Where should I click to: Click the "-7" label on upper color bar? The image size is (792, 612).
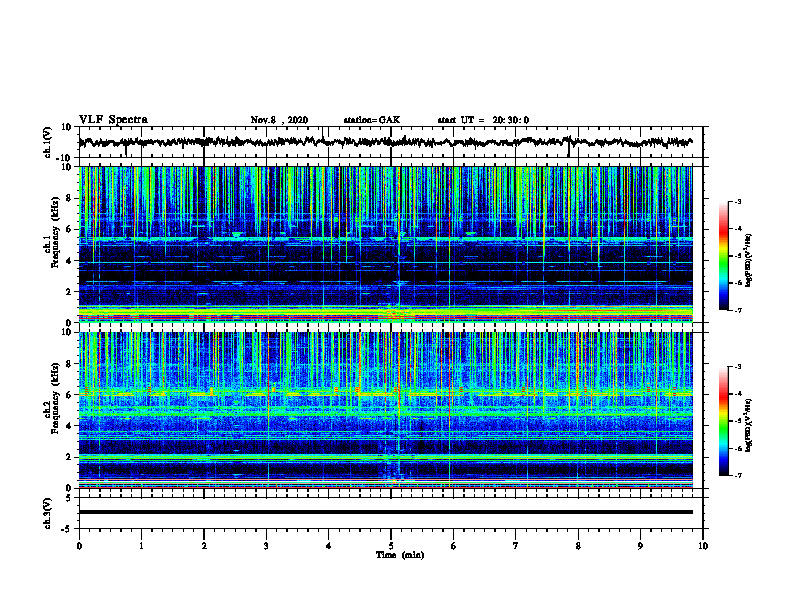738,310
